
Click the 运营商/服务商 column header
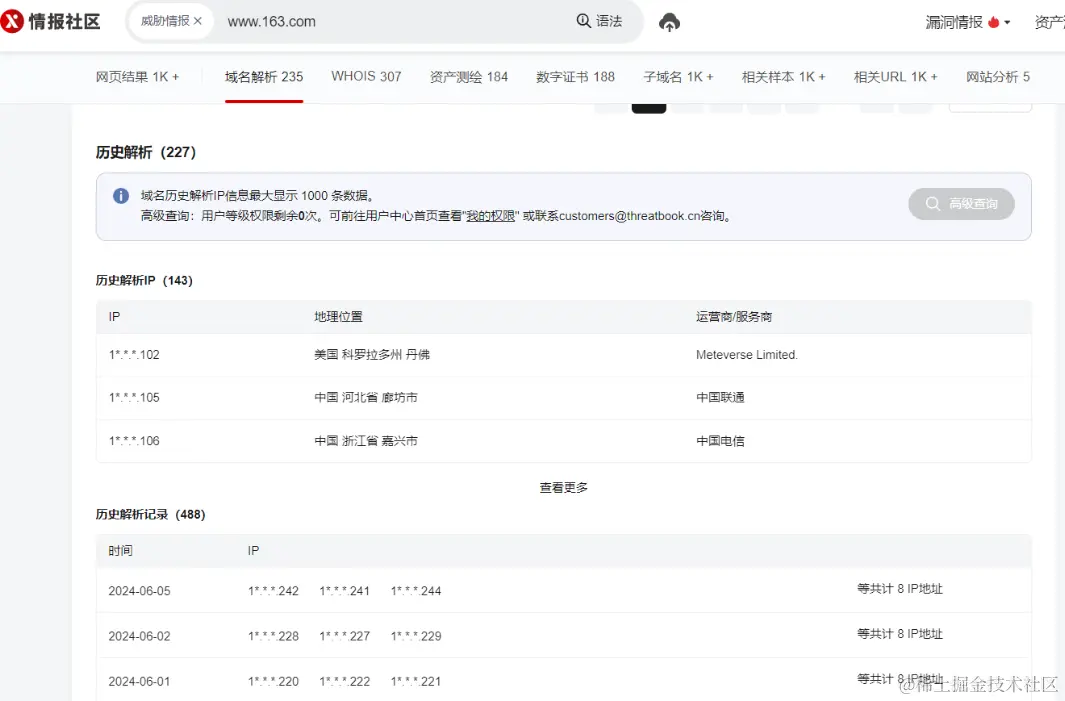click(x=734, y=317)
